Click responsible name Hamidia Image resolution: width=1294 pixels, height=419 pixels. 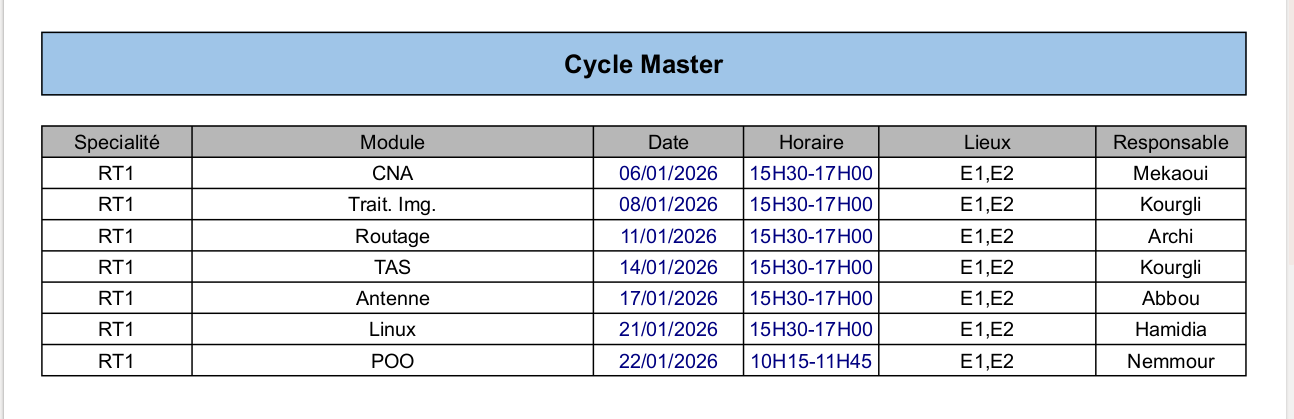1170,330
